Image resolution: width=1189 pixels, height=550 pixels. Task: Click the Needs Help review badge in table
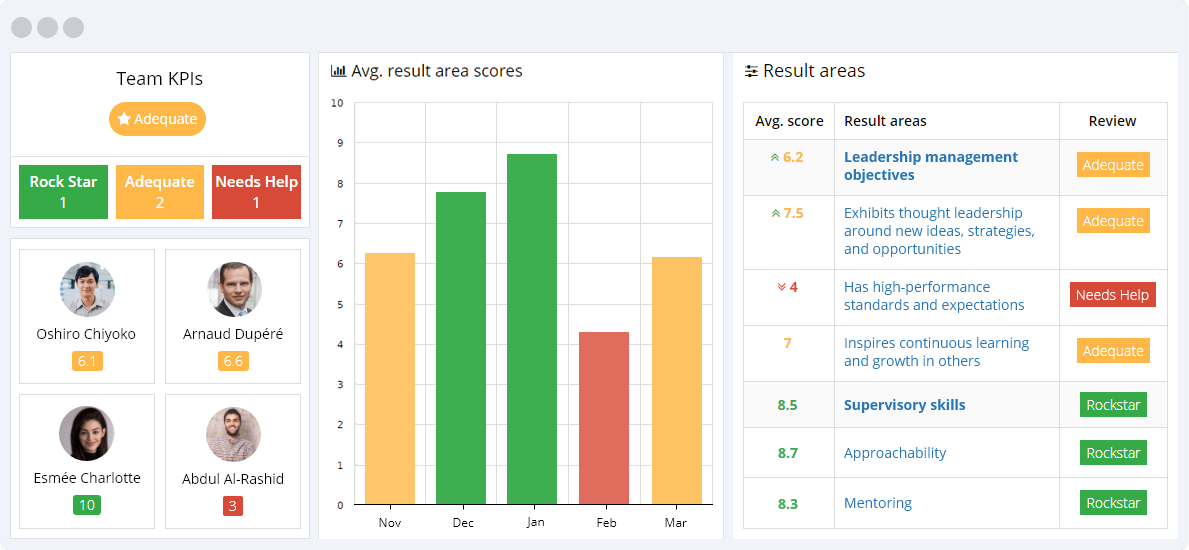tap(1112, 295)
